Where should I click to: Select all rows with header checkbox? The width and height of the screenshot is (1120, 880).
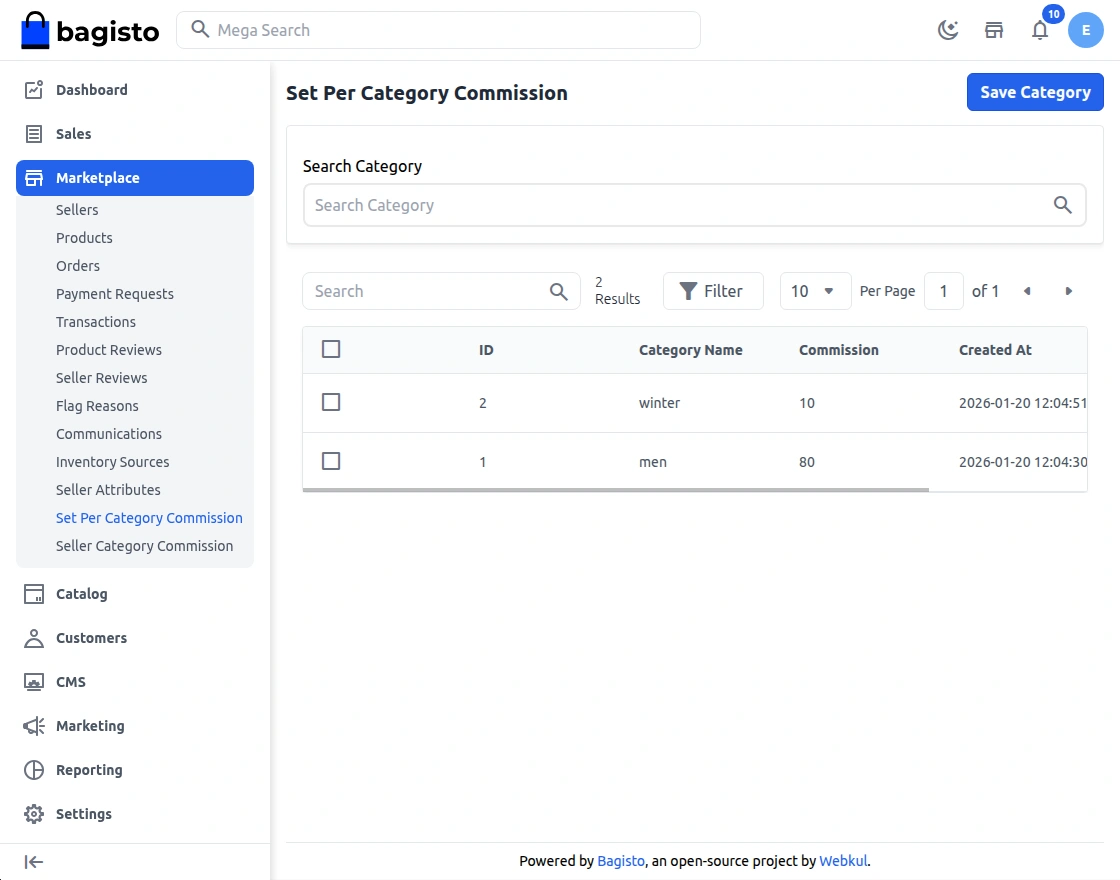pos(331,349)
